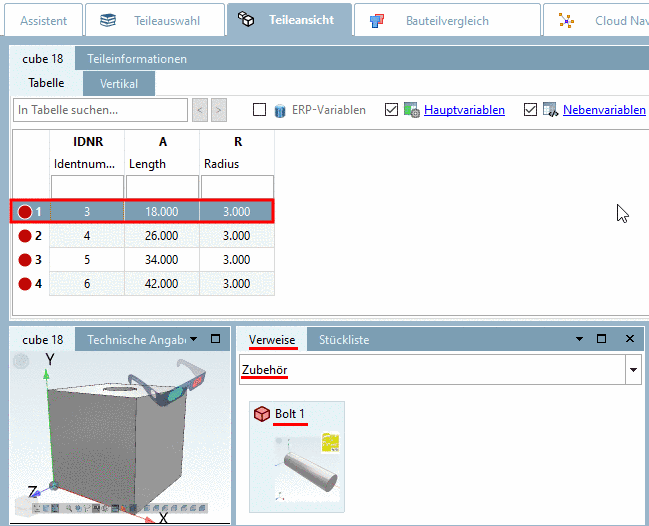The image size is (649, 526).
Task: Click the red cube icon beside Bolt 1
Action: point(262,414)
